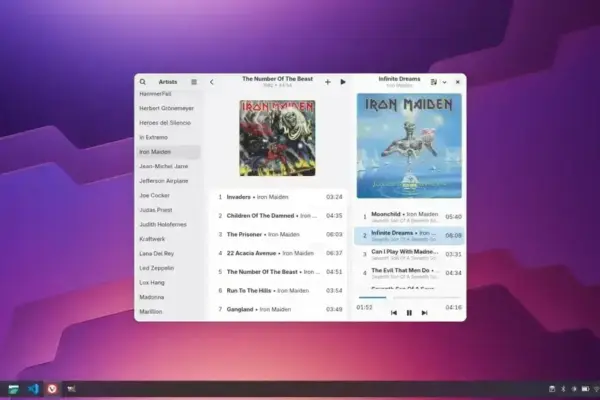Play track 6 Run To The Hills

coord(280,291)
